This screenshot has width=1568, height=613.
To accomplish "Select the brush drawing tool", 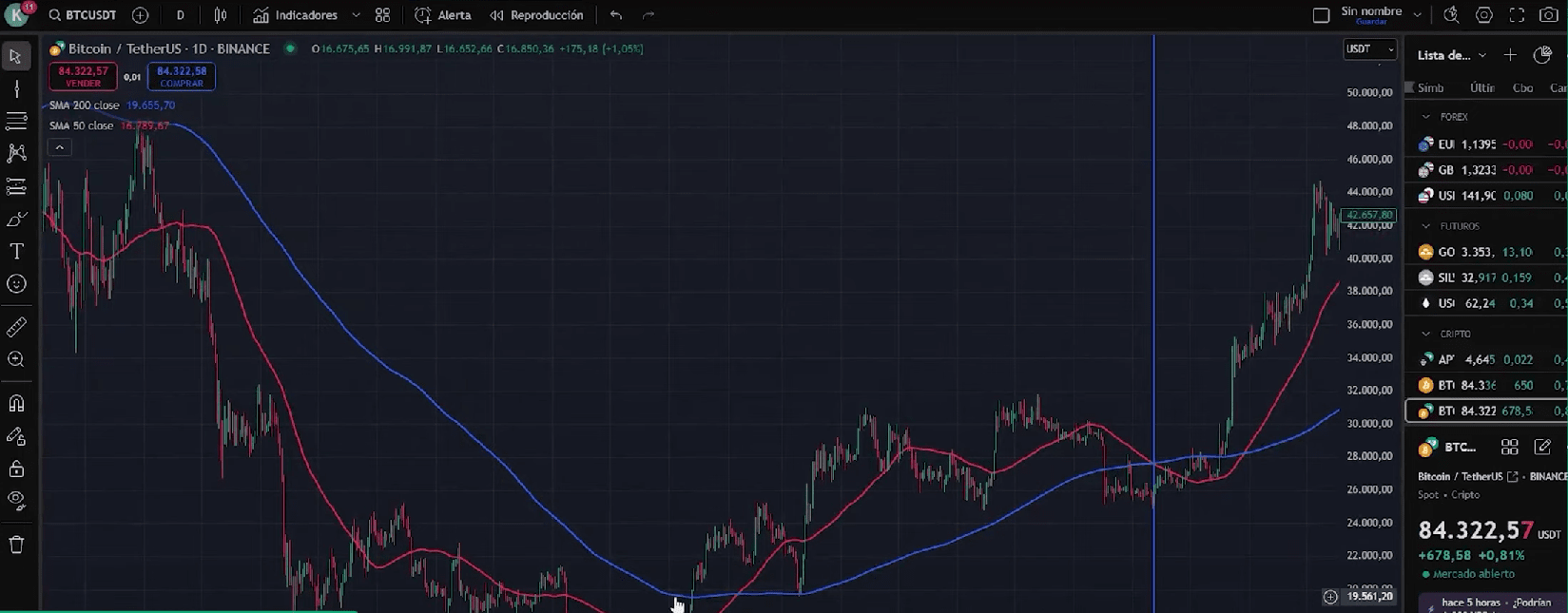I will (16, 220).
